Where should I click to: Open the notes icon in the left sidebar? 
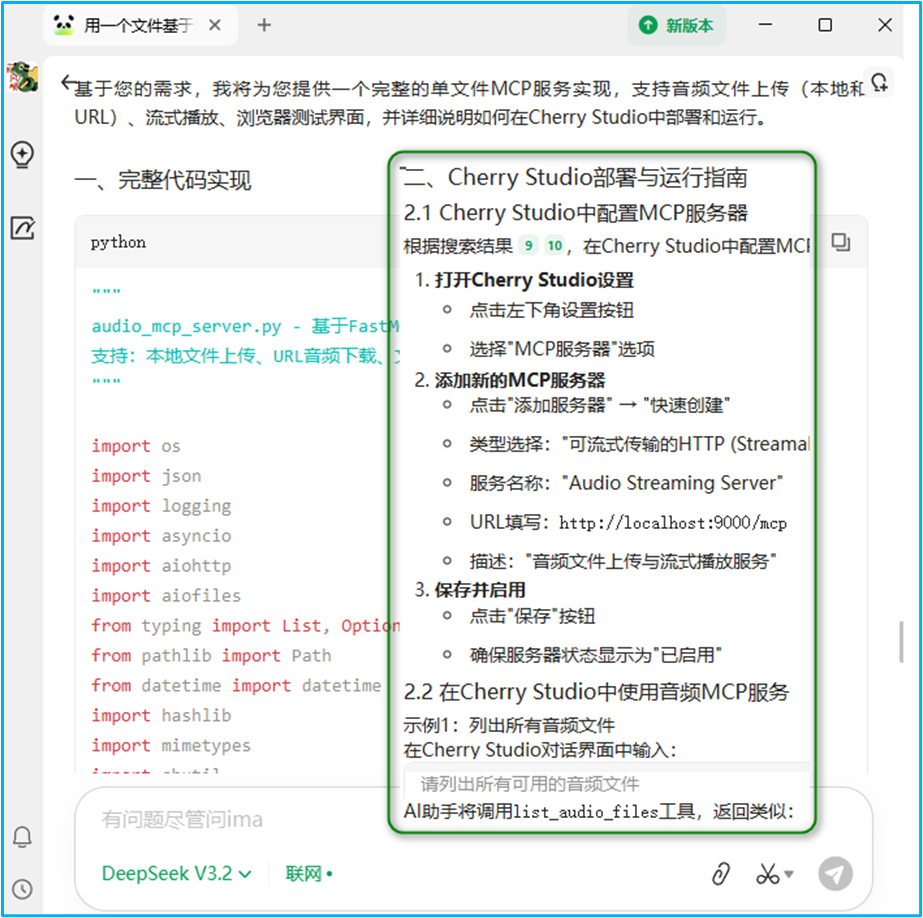[22, 228]
